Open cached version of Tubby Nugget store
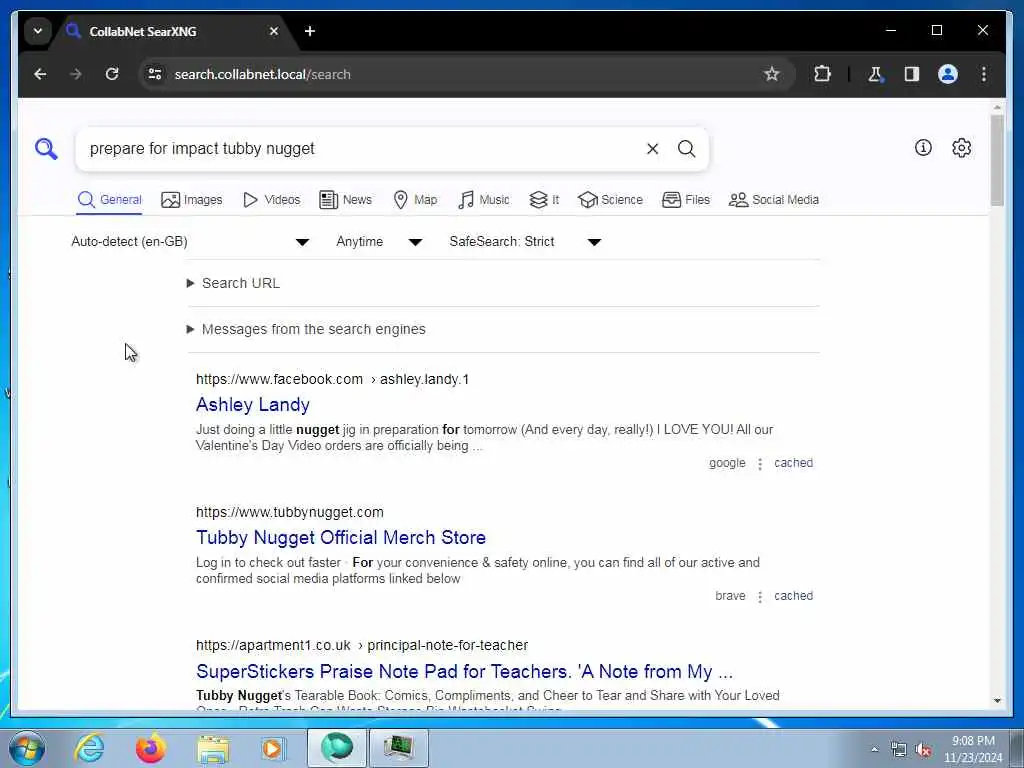 pos(793,596)
